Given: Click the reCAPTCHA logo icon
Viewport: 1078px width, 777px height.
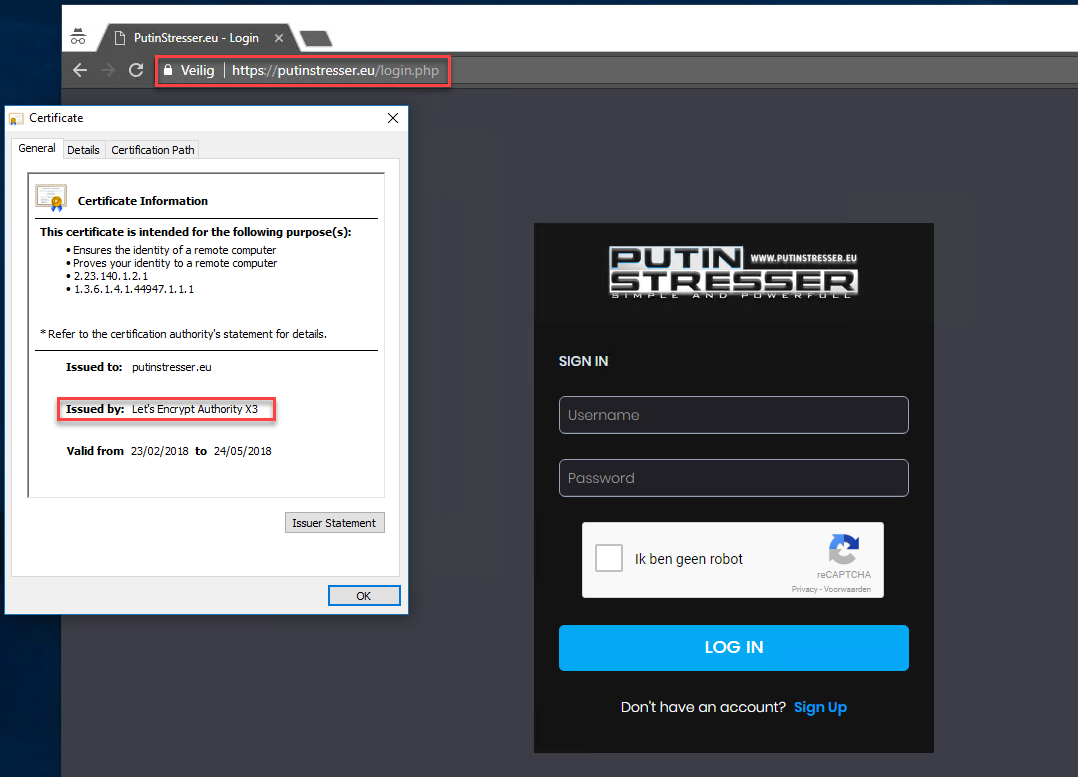Looking at the screenshot, I should (844, 549).
